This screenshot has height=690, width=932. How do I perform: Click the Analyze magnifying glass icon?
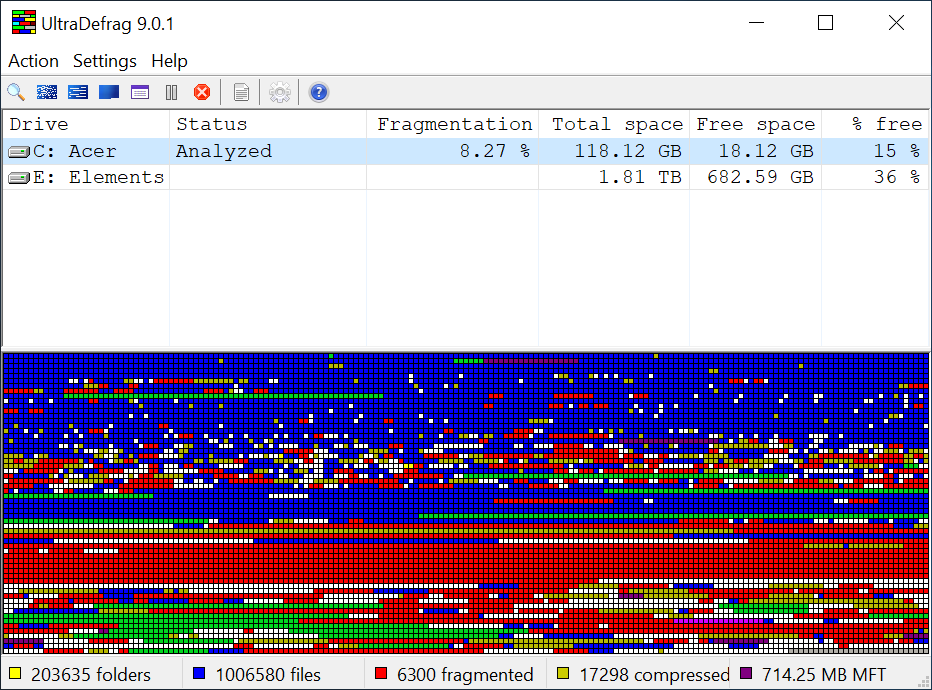pos(16,93)
